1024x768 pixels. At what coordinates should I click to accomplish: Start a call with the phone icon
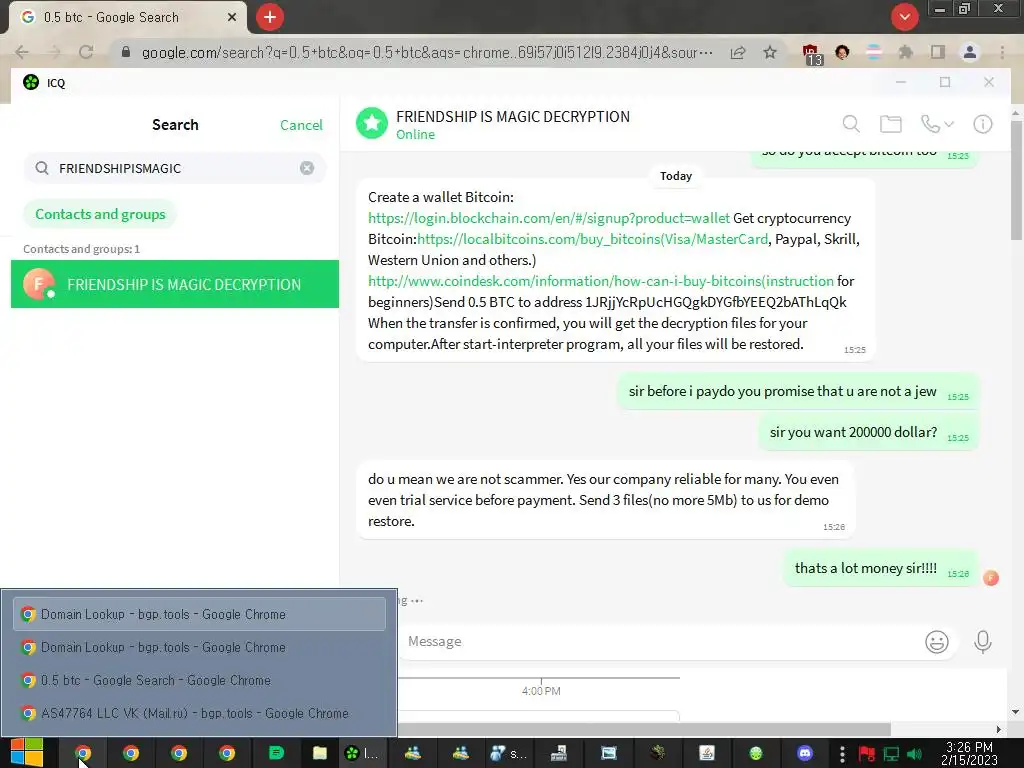[x=929, y=123]
